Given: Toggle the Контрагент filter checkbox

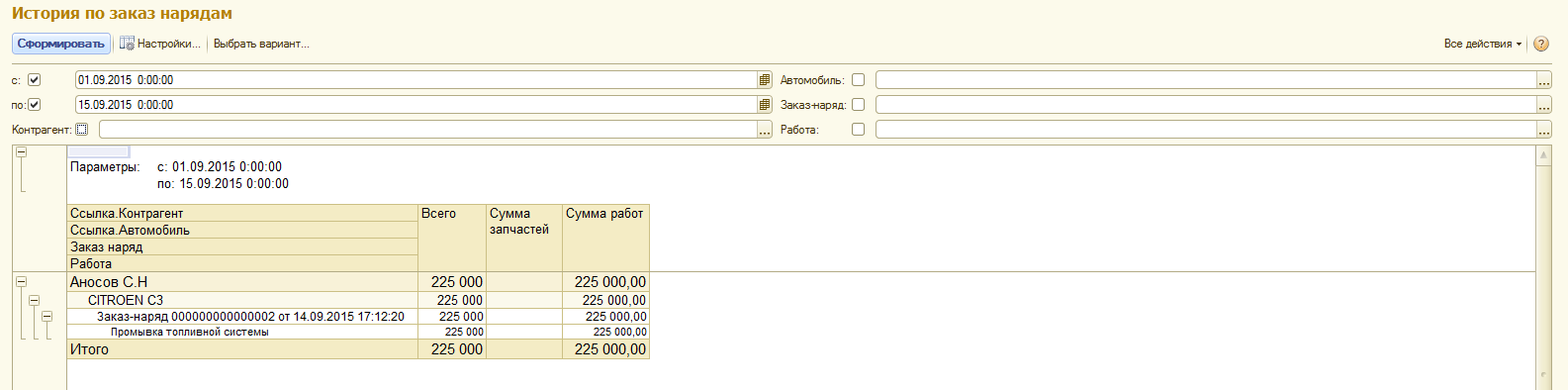Looking at the screenshot, I should 81,130.
